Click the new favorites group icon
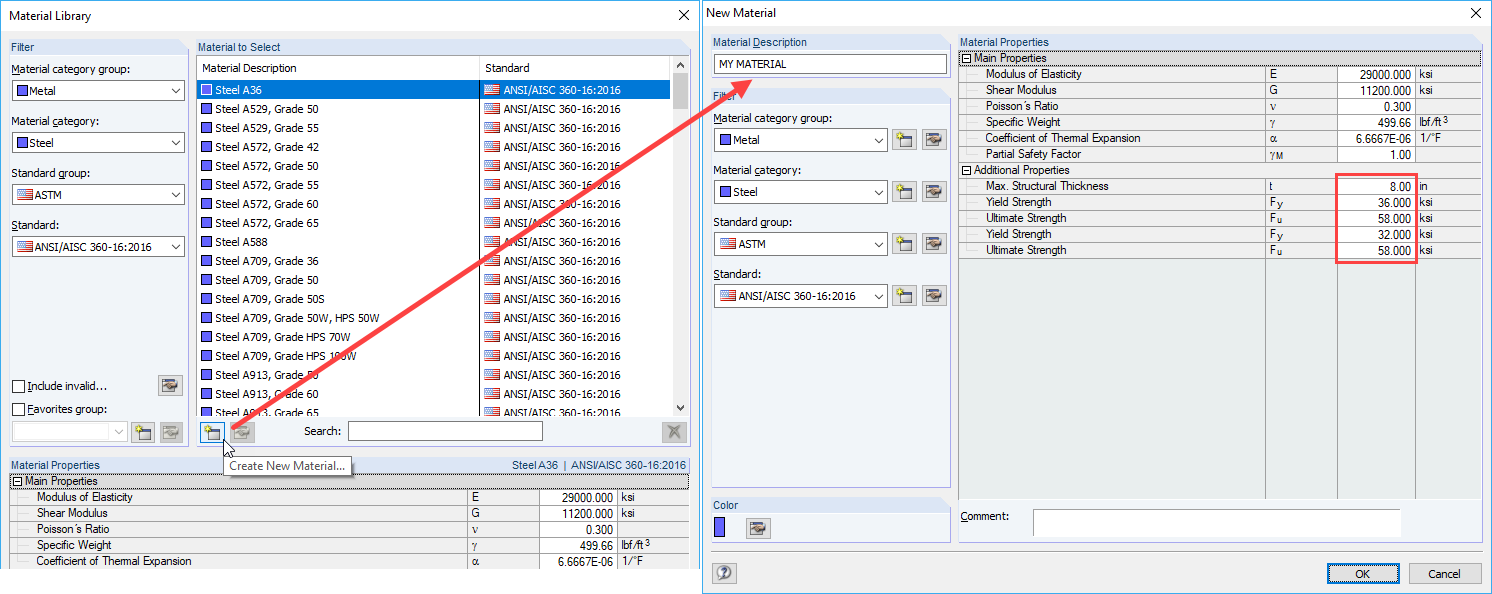The height and width of the screenshot is (594, 1492). point(143,432)
